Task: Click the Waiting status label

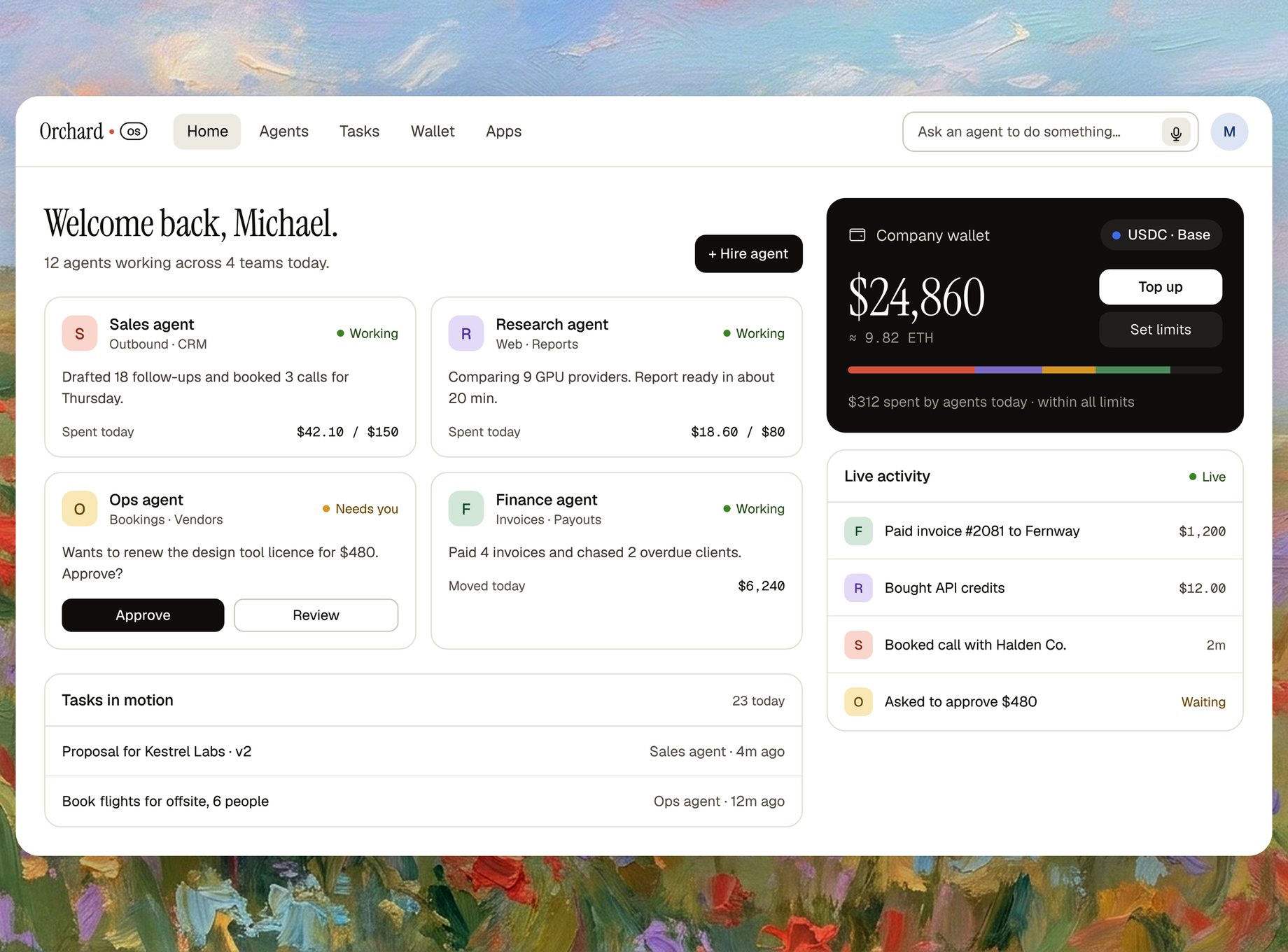Action: coord(1203,702)
